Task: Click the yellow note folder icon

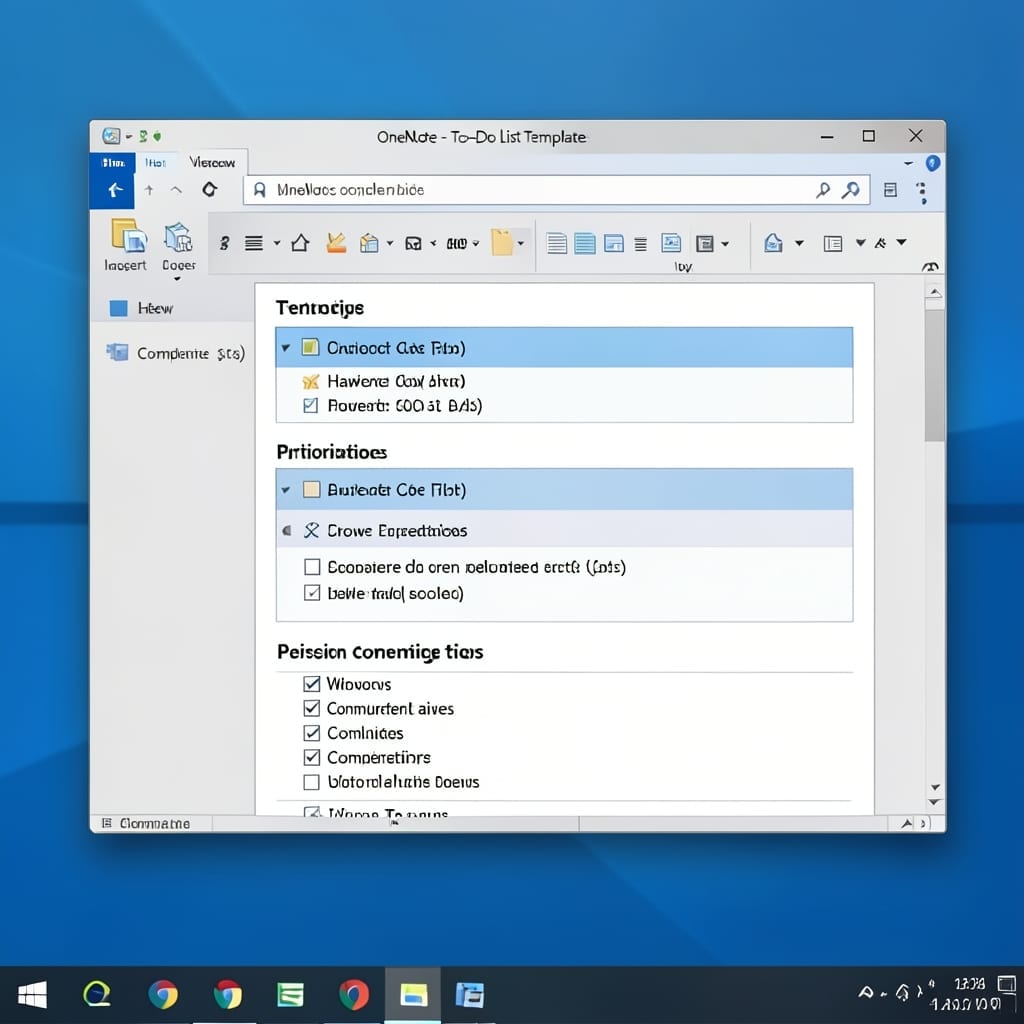Action: coord(502,243)
